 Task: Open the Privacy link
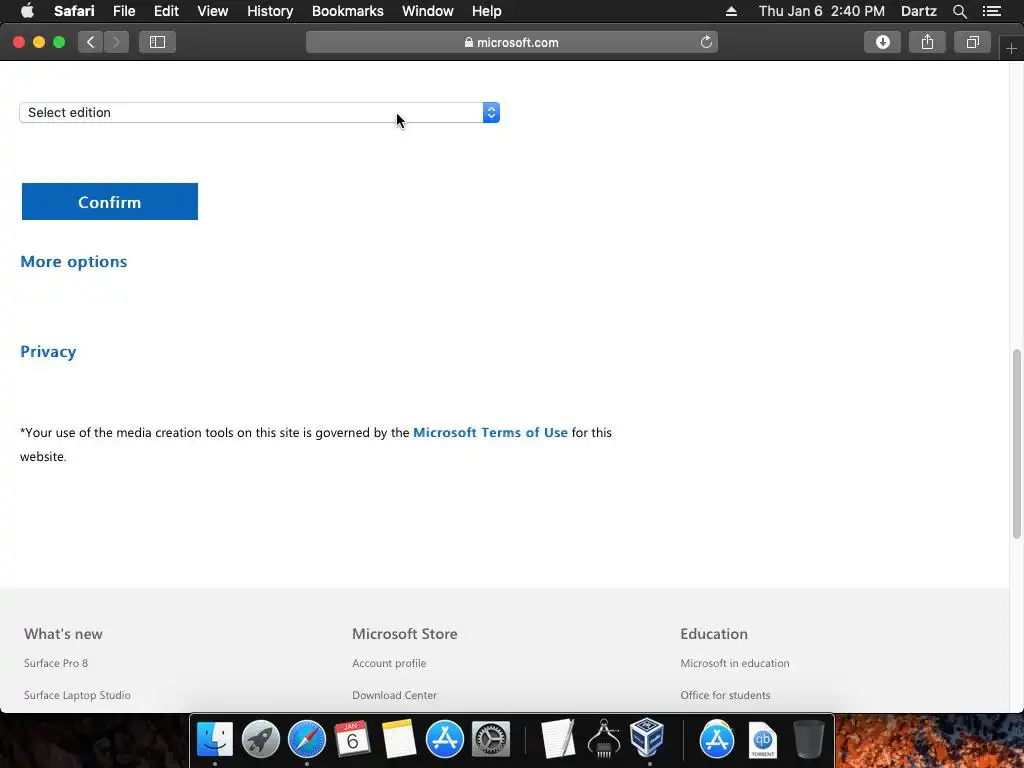pyautogui.click(x=48, y=351)
